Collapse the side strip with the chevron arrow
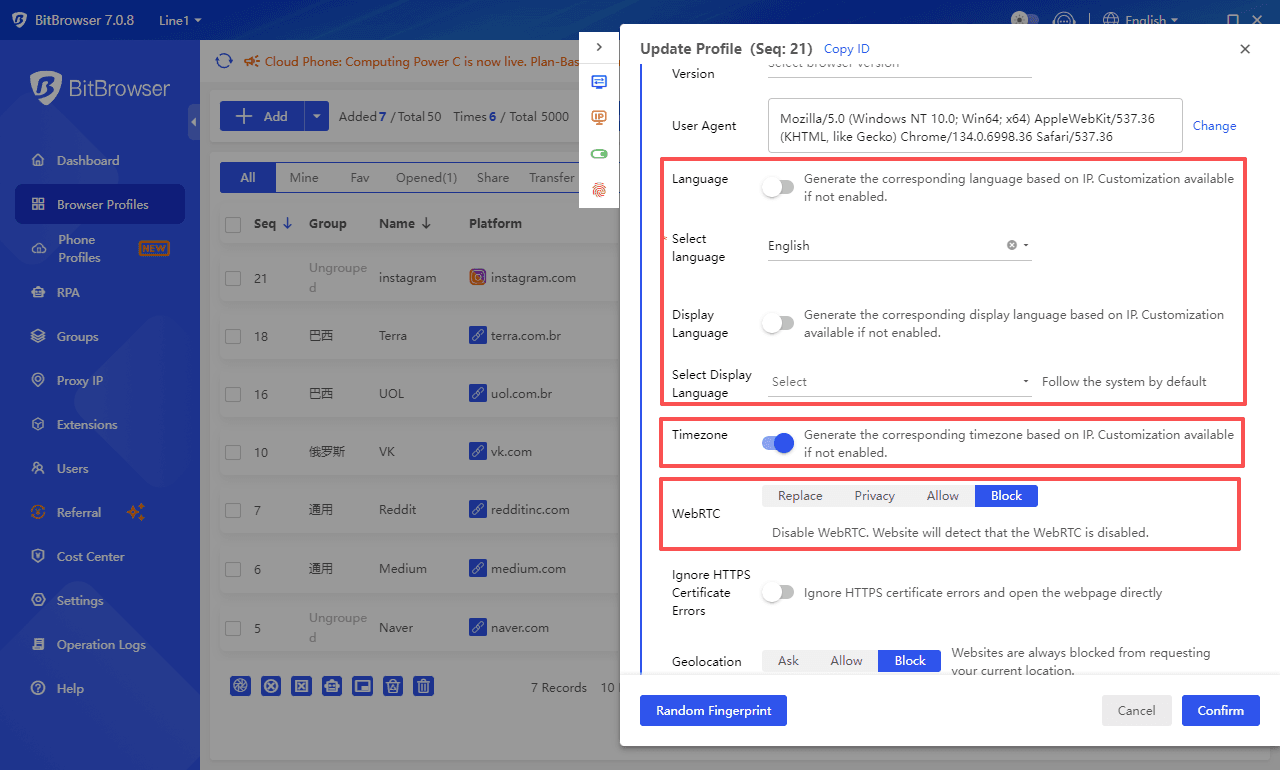Image resolution: width=1280 pixels, height=770 pixels. [x=599, y=47]
